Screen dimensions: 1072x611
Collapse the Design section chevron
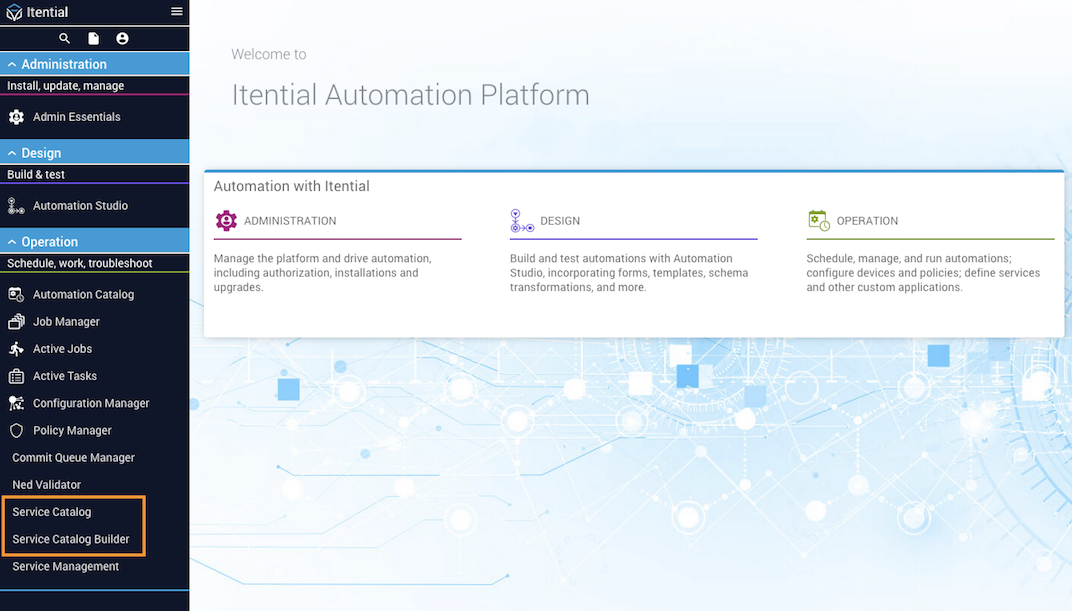pos(12,153)
